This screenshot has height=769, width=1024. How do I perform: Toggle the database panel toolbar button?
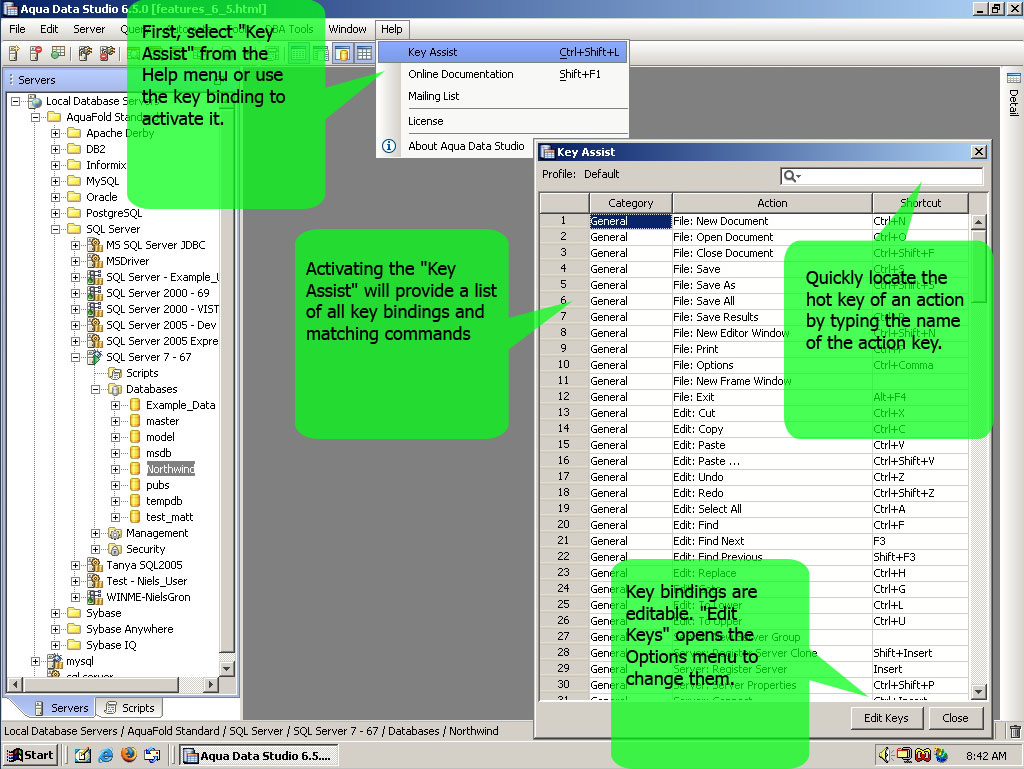(342, 54)
